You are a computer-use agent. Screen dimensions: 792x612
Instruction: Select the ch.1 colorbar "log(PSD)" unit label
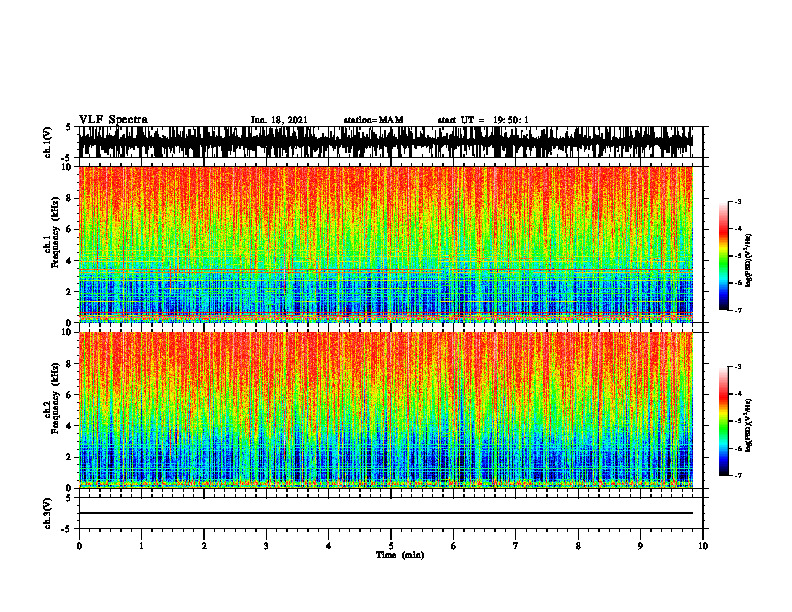pos(749,261)
